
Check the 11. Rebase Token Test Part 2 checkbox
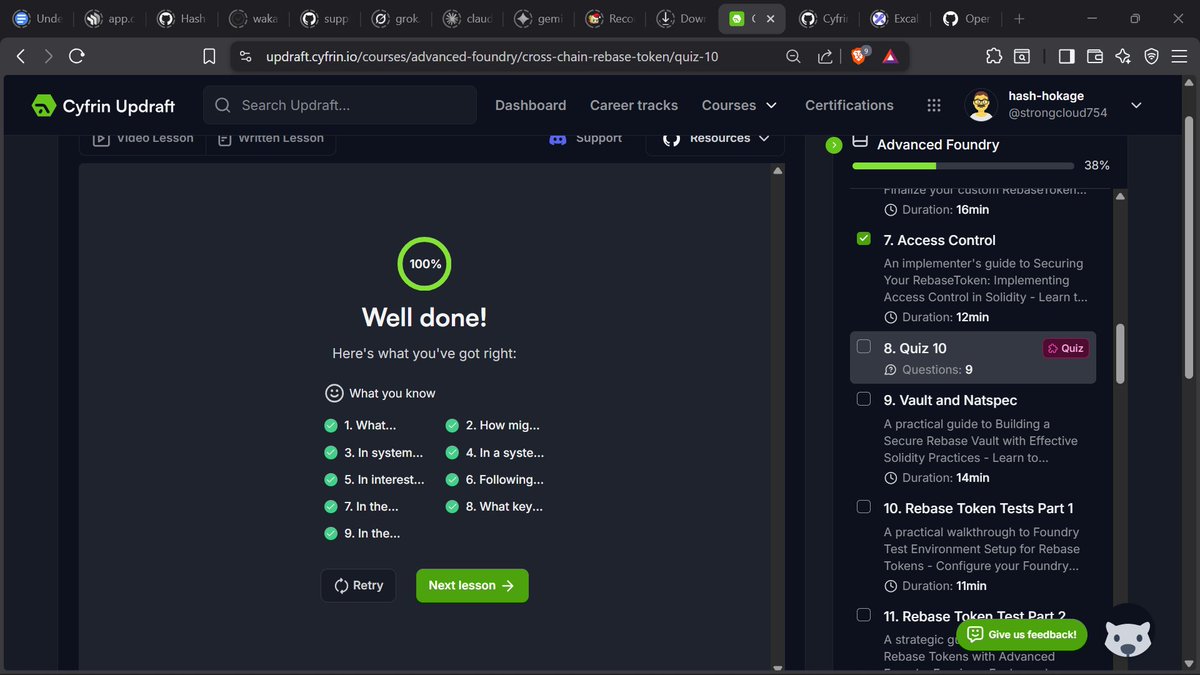[x=864, y=615]
